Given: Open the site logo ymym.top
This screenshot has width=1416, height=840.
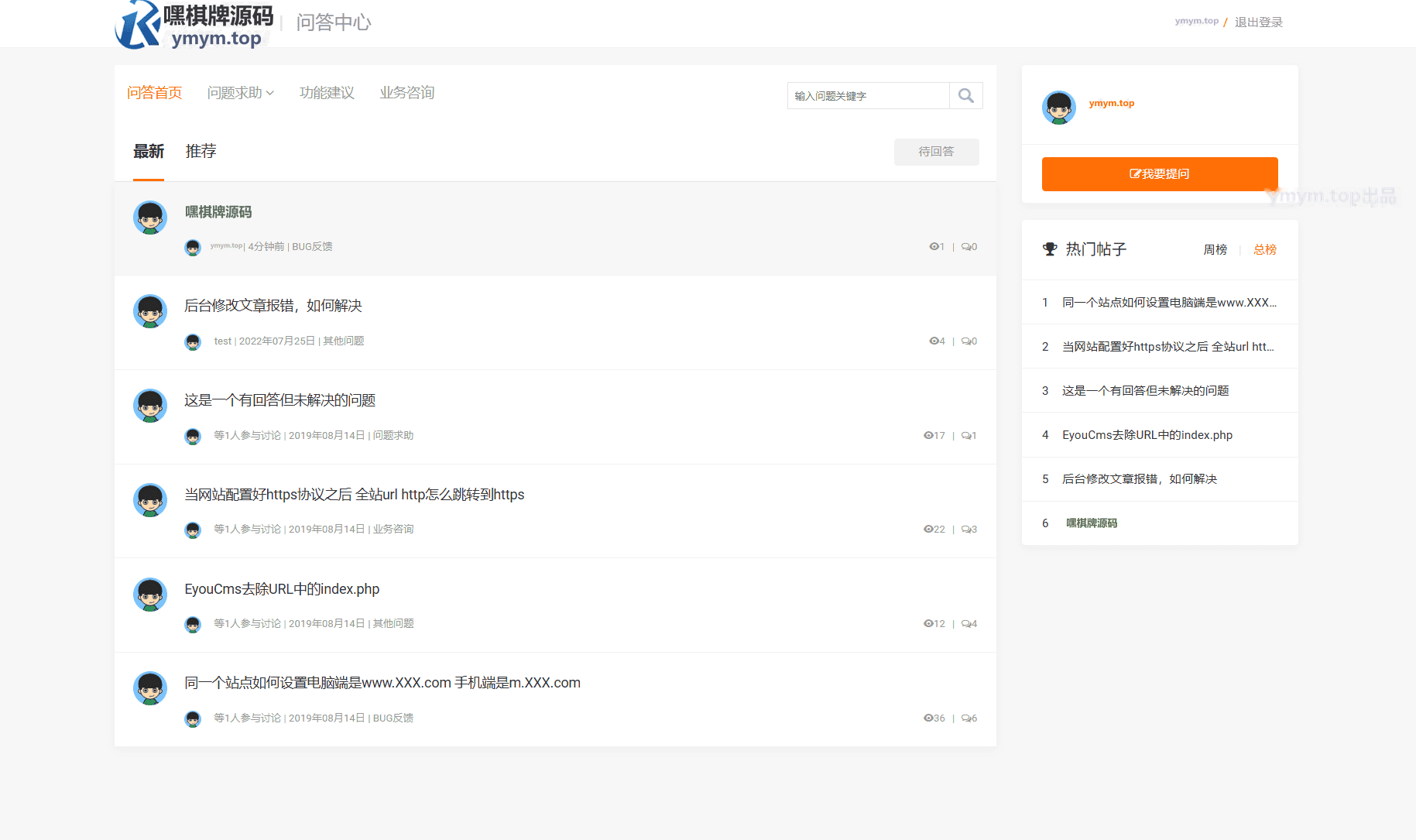Looking at the screenshot, I should click(x=194, y=25).
